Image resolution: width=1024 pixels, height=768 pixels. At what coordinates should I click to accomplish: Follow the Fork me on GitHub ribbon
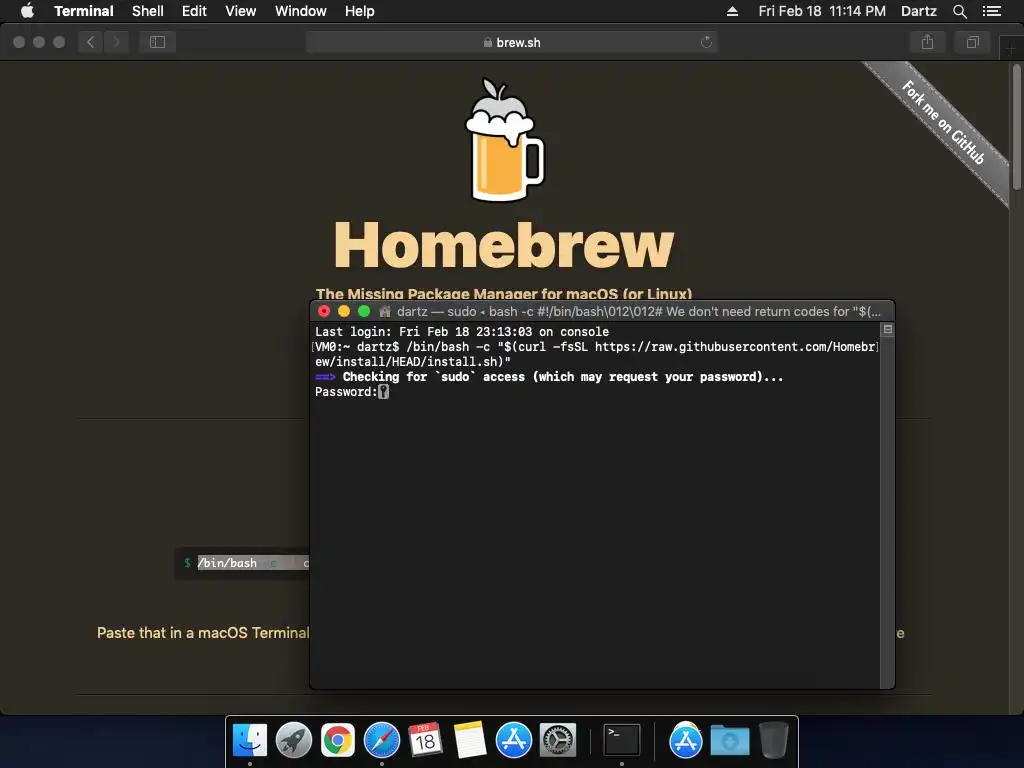click(943, 122)
